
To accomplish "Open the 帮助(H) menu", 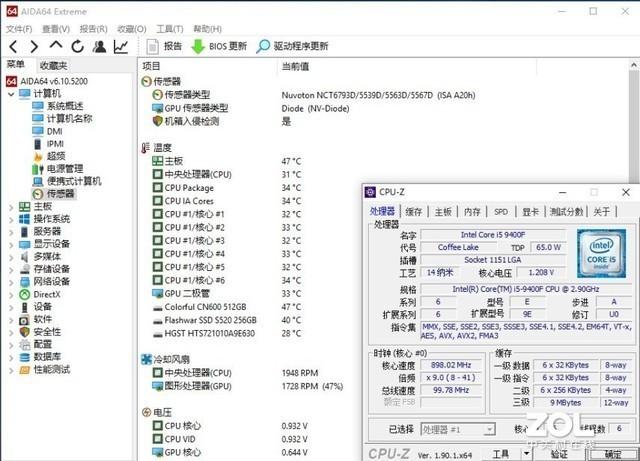I will click(x=207, y=29).
